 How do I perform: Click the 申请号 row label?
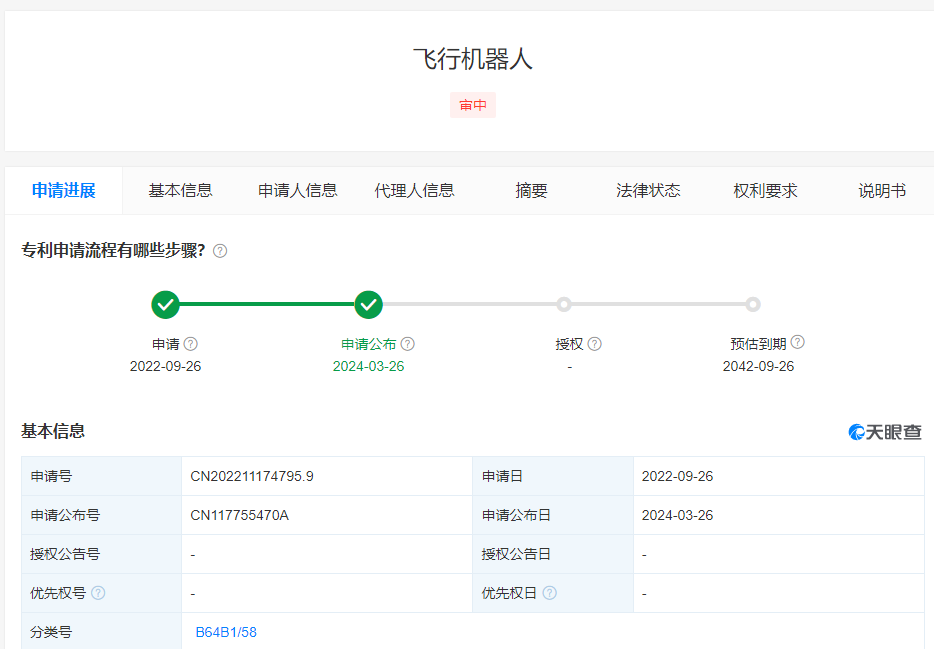[51, 476]
